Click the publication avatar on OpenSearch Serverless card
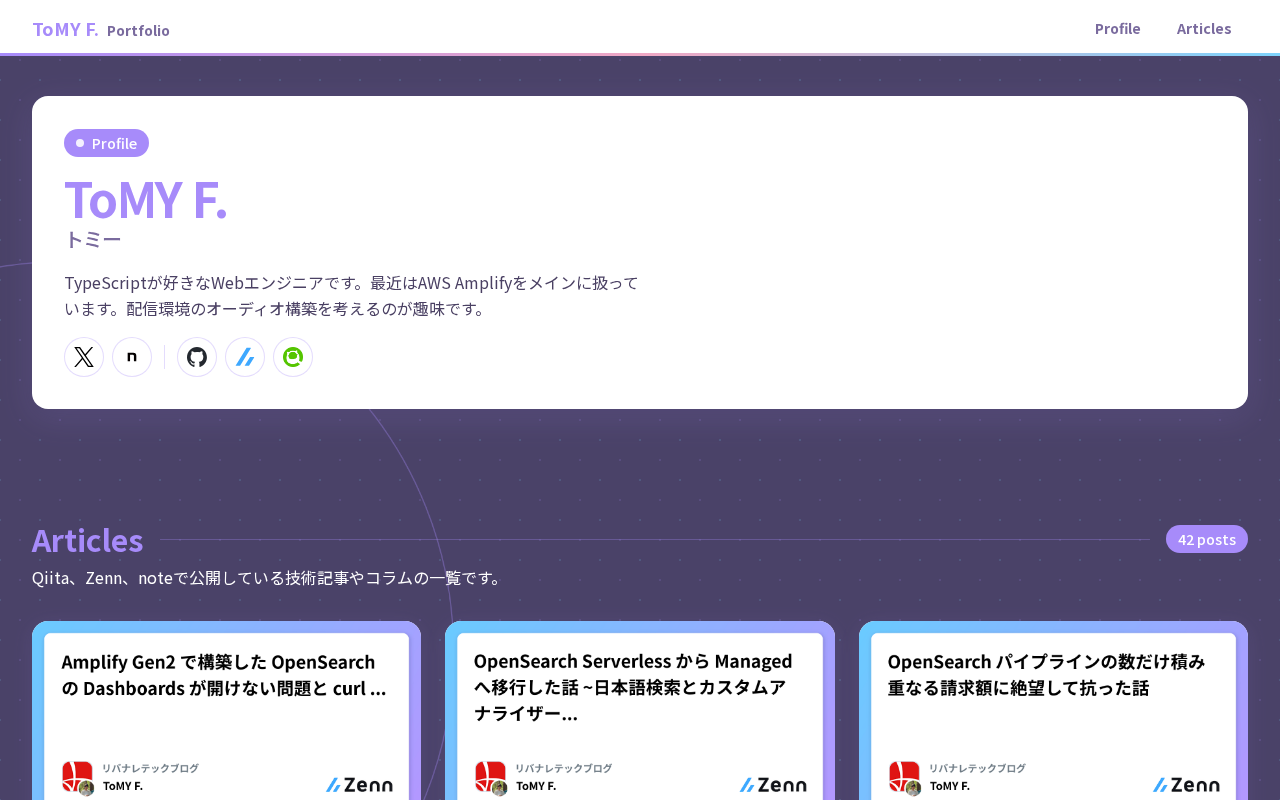Screen dimensions: 1280x800 490,777
